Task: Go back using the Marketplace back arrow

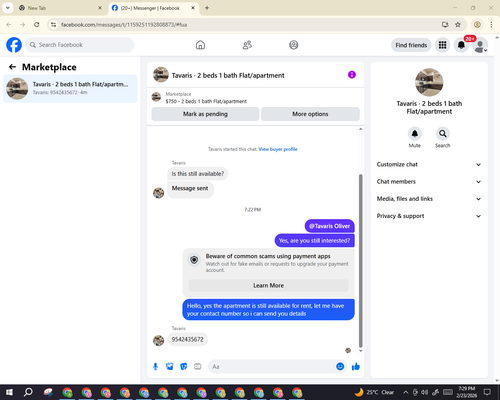Action: 12,67
